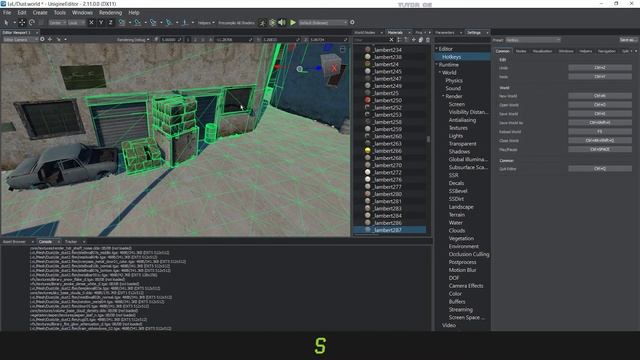640x360 pixels.
Task: Click Undo hotkey Ctrl+Z button
Action: (600, 68)
